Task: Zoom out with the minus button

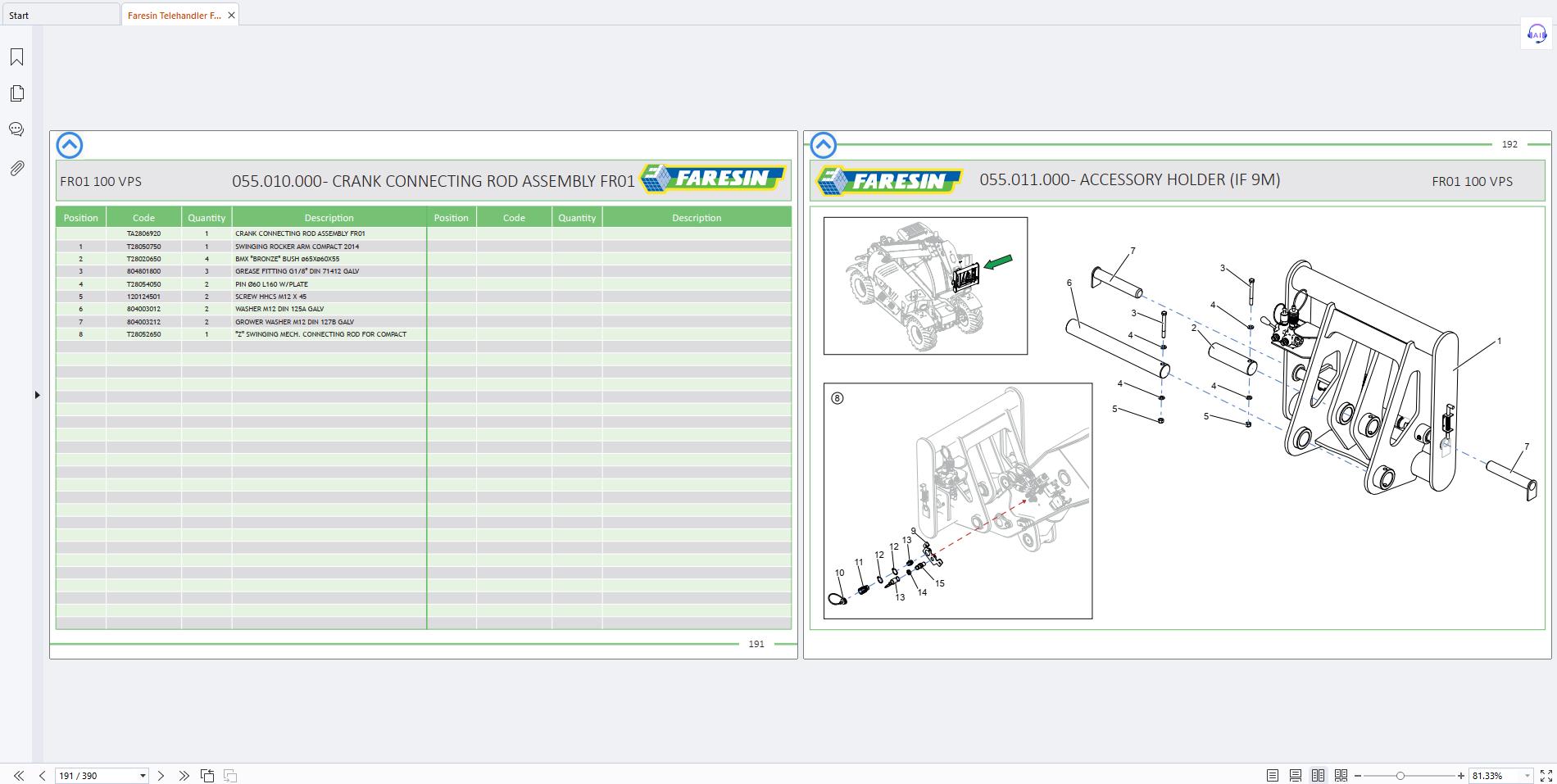Action: 1358,775
